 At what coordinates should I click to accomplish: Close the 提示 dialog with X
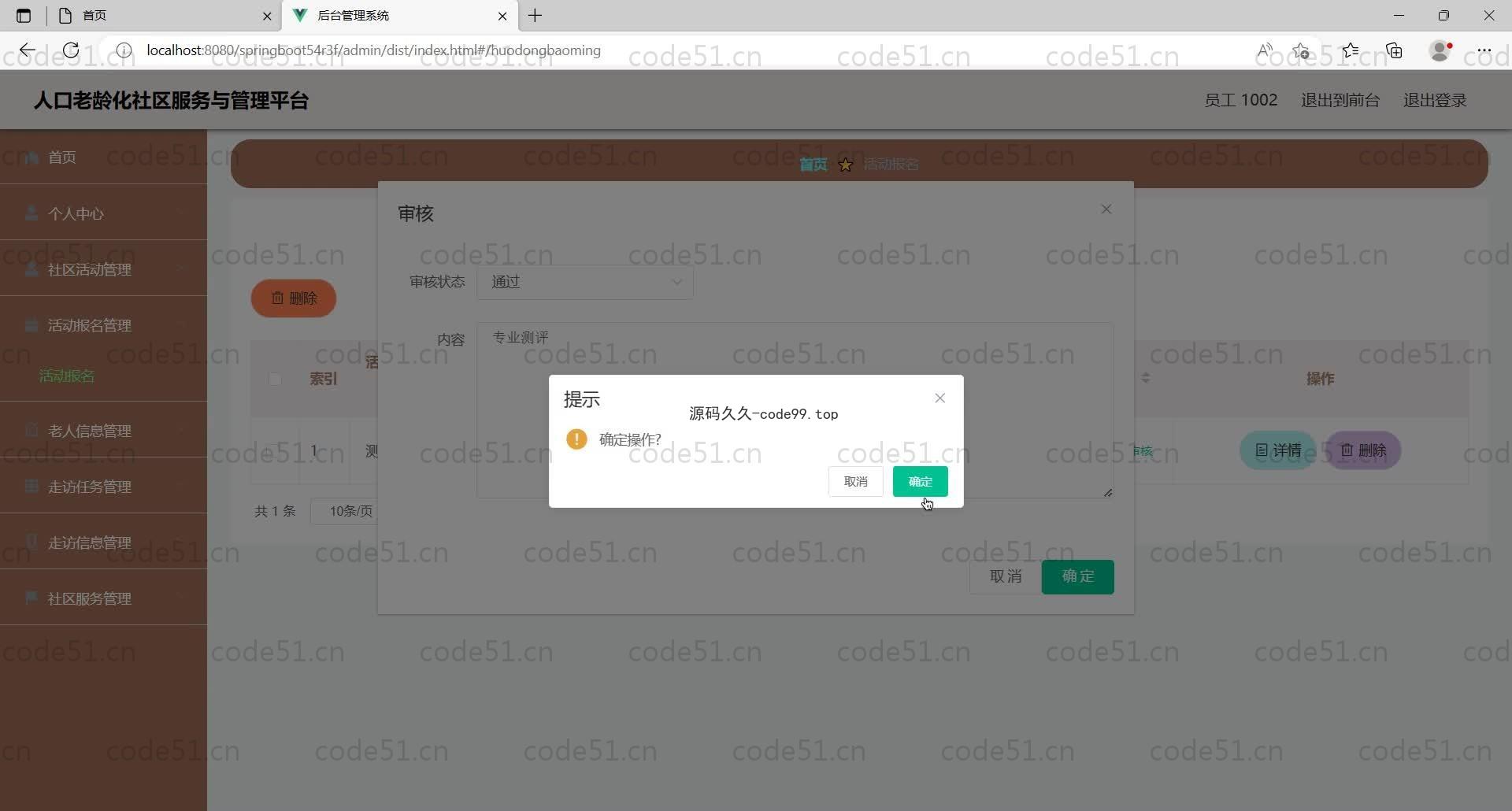(939, 398)
